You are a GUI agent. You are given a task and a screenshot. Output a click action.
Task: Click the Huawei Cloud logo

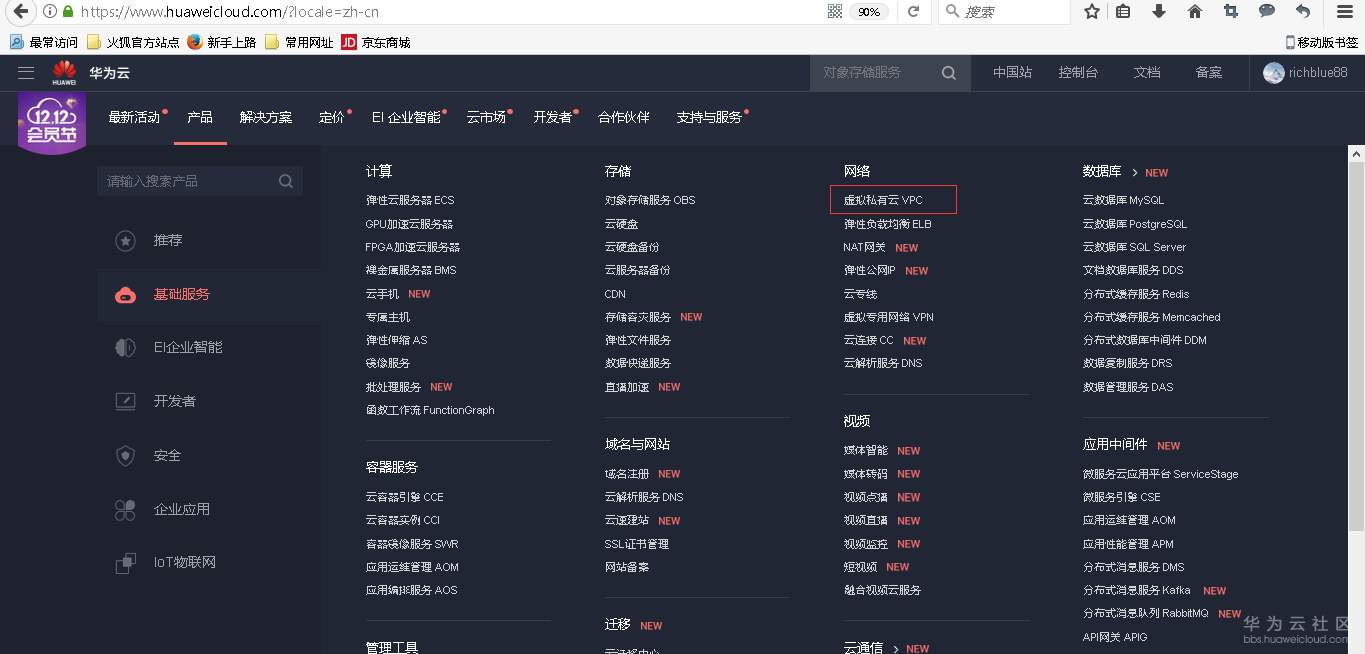coord(63,72)
